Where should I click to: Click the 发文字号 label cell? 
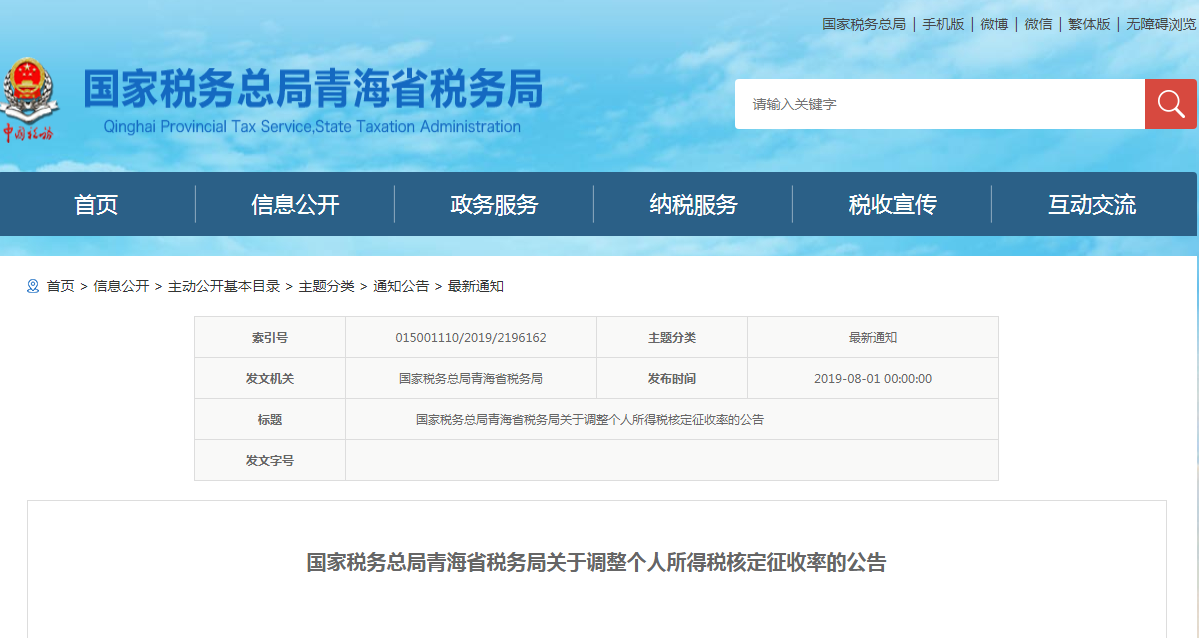click(x=270, y=461)
